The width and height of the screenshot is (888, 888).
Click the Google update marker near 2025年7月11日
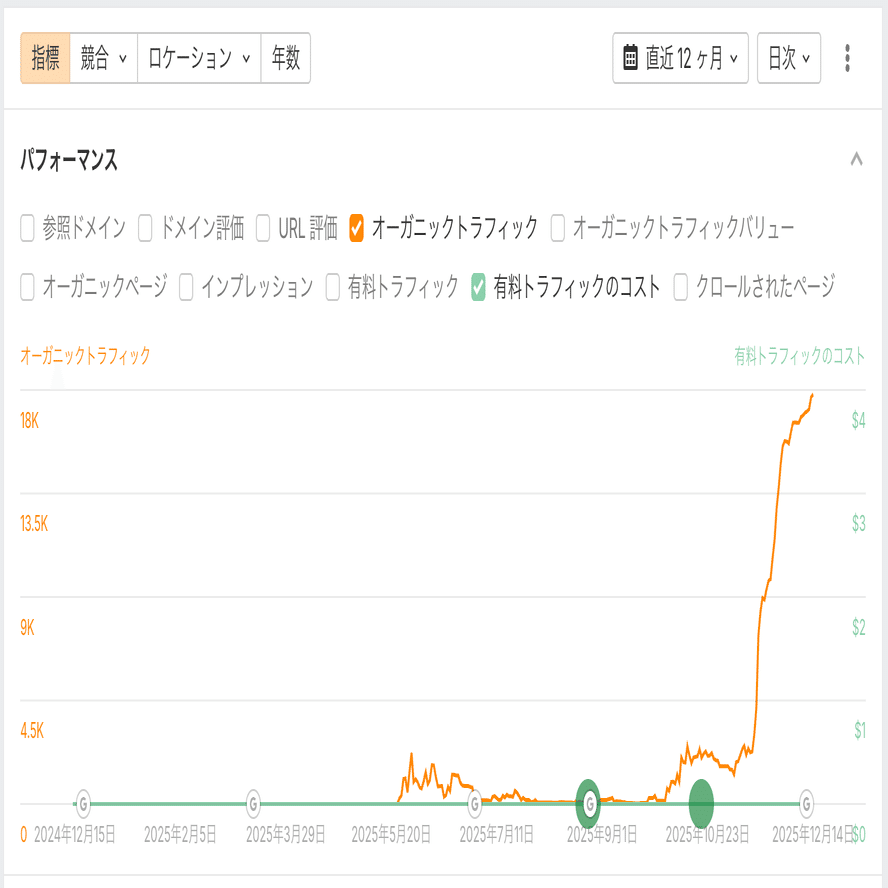click(474, 802)
